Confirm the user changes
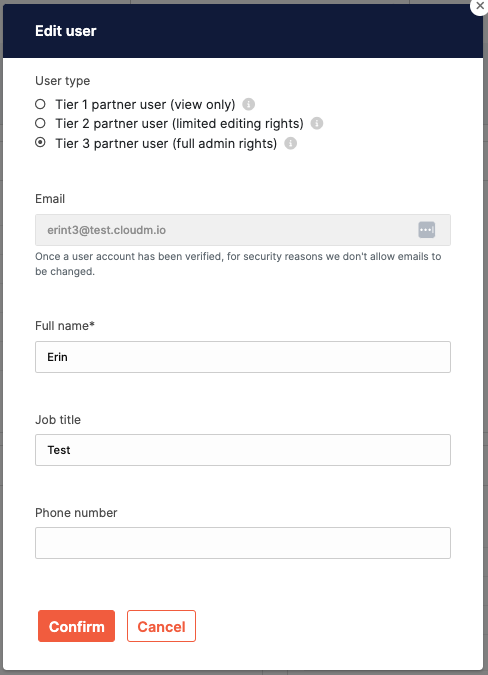 pyautogui.click(x=76, y=626)
